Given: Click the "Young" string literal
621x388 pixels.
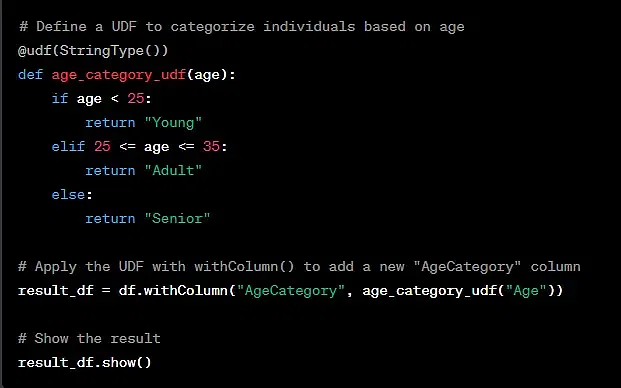Looking at the screenshot, I should pyautogui.click(x=173, y=123).
